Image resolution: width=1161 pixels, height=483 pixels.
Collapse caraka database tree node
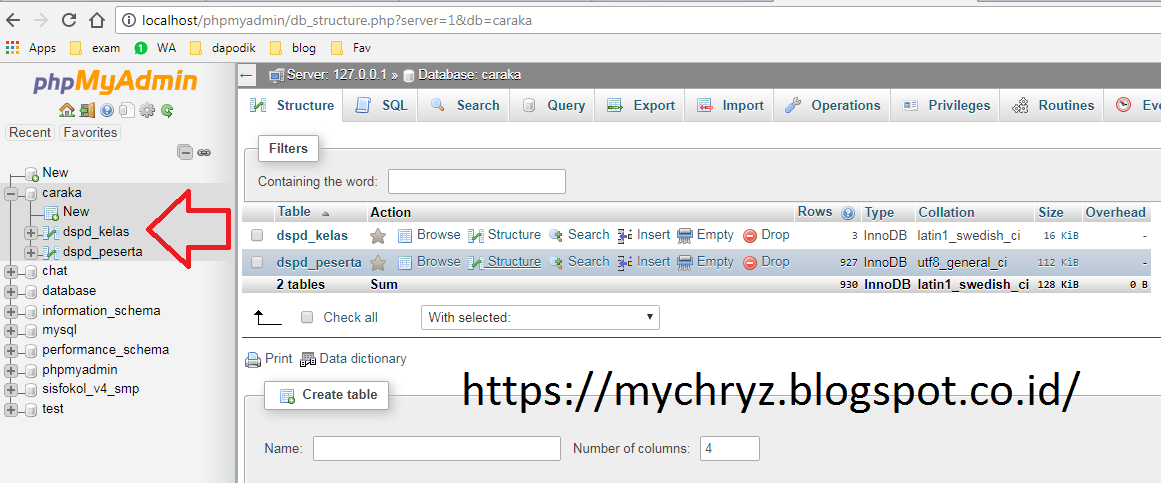point(11,193)
